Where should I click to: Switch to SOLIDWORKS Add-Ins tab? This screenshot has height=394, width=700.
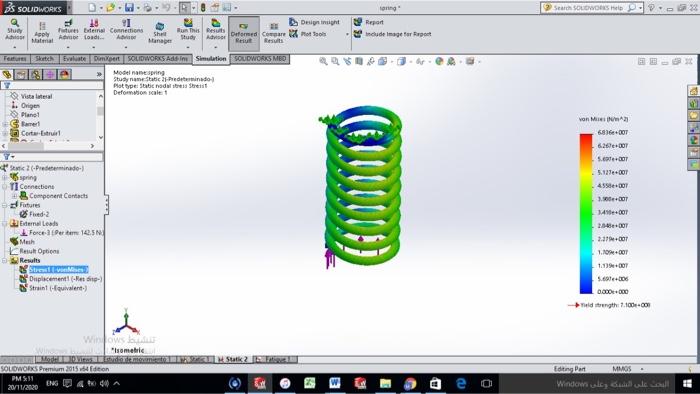click(158, 59)
